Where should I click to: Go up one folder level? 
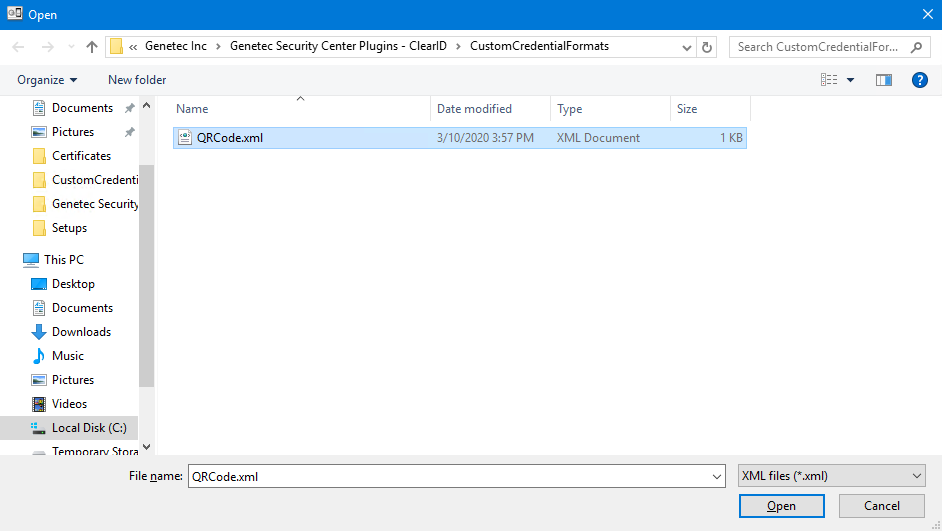[91, 47]
